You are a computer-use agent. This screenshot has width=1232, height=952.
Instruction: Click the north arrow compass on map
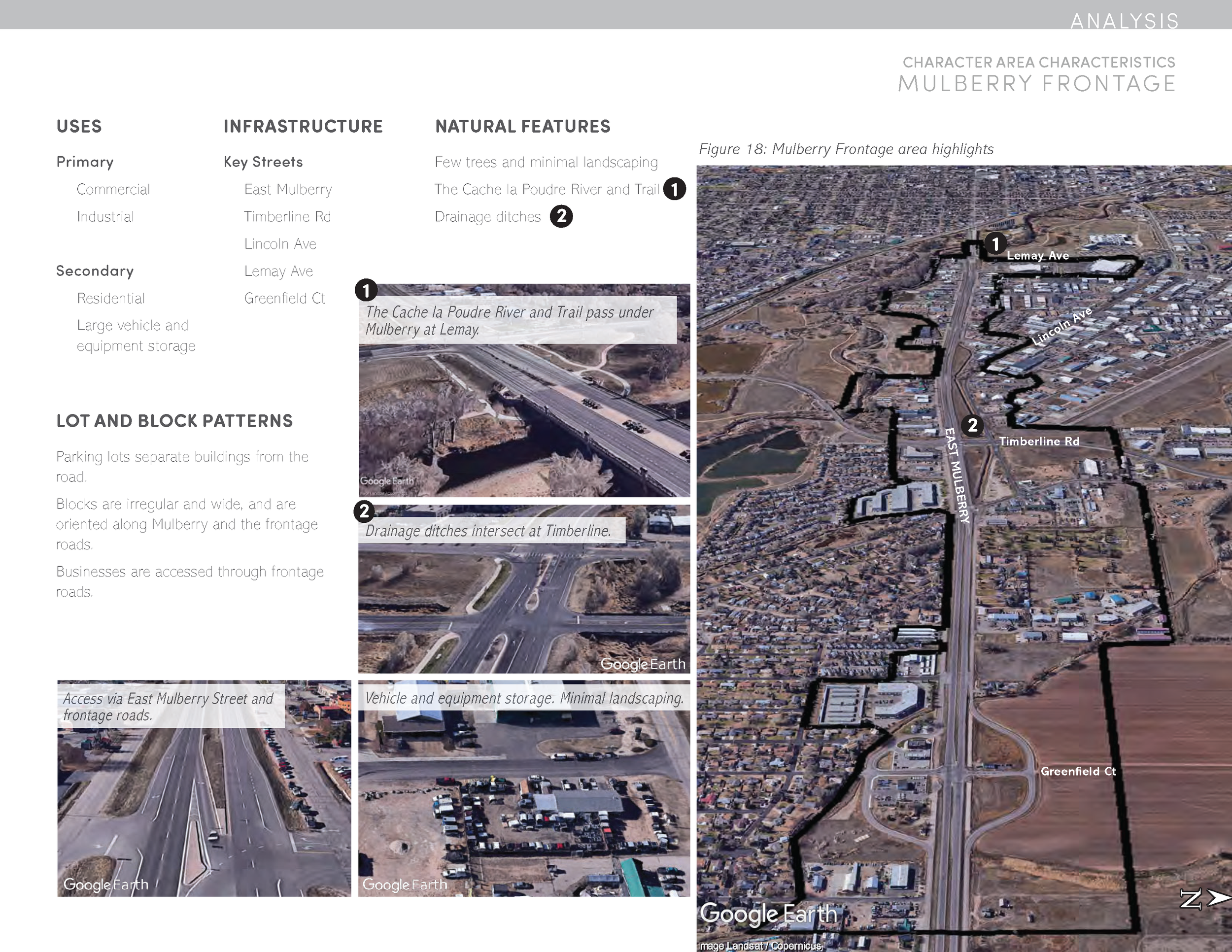1204,898
